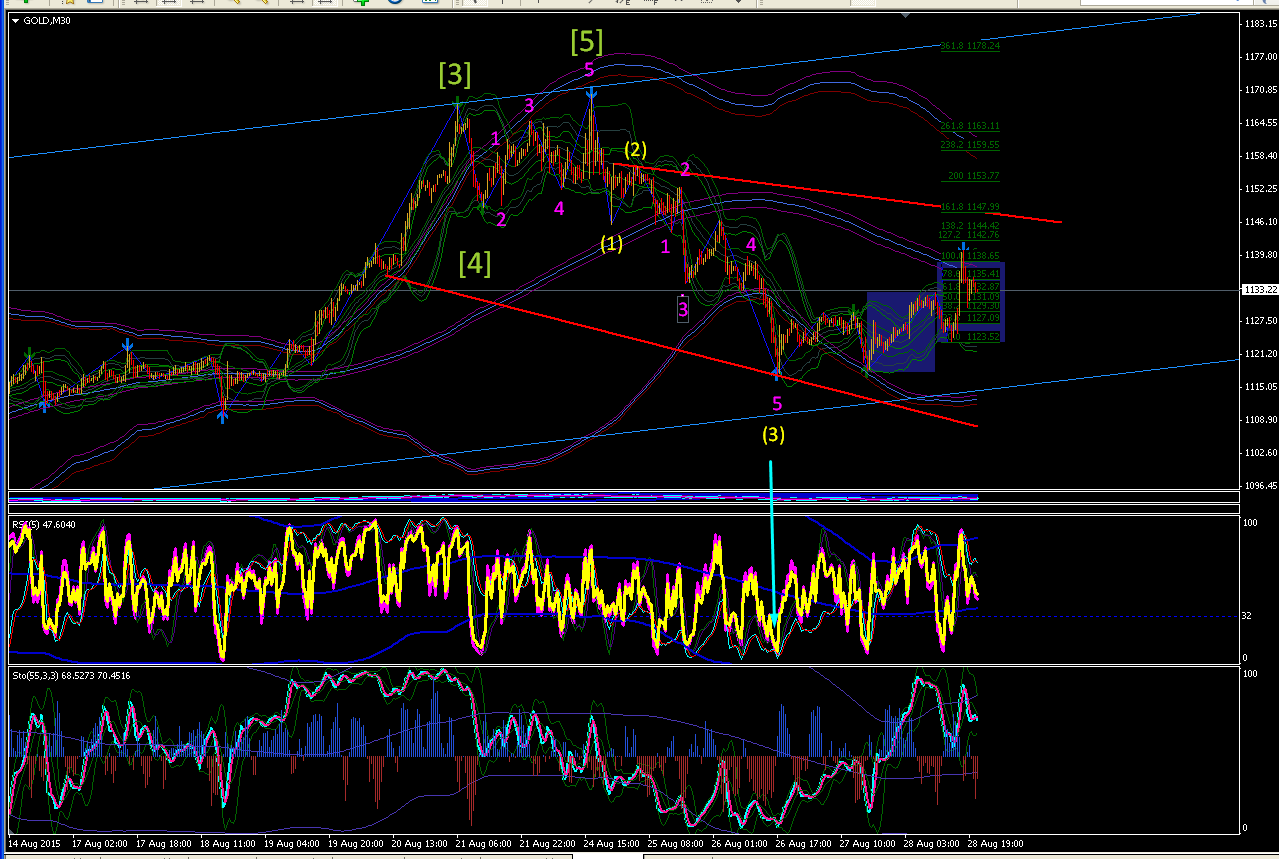
Task: Select the green marker at the wave [3] peak
Action: 457,102
